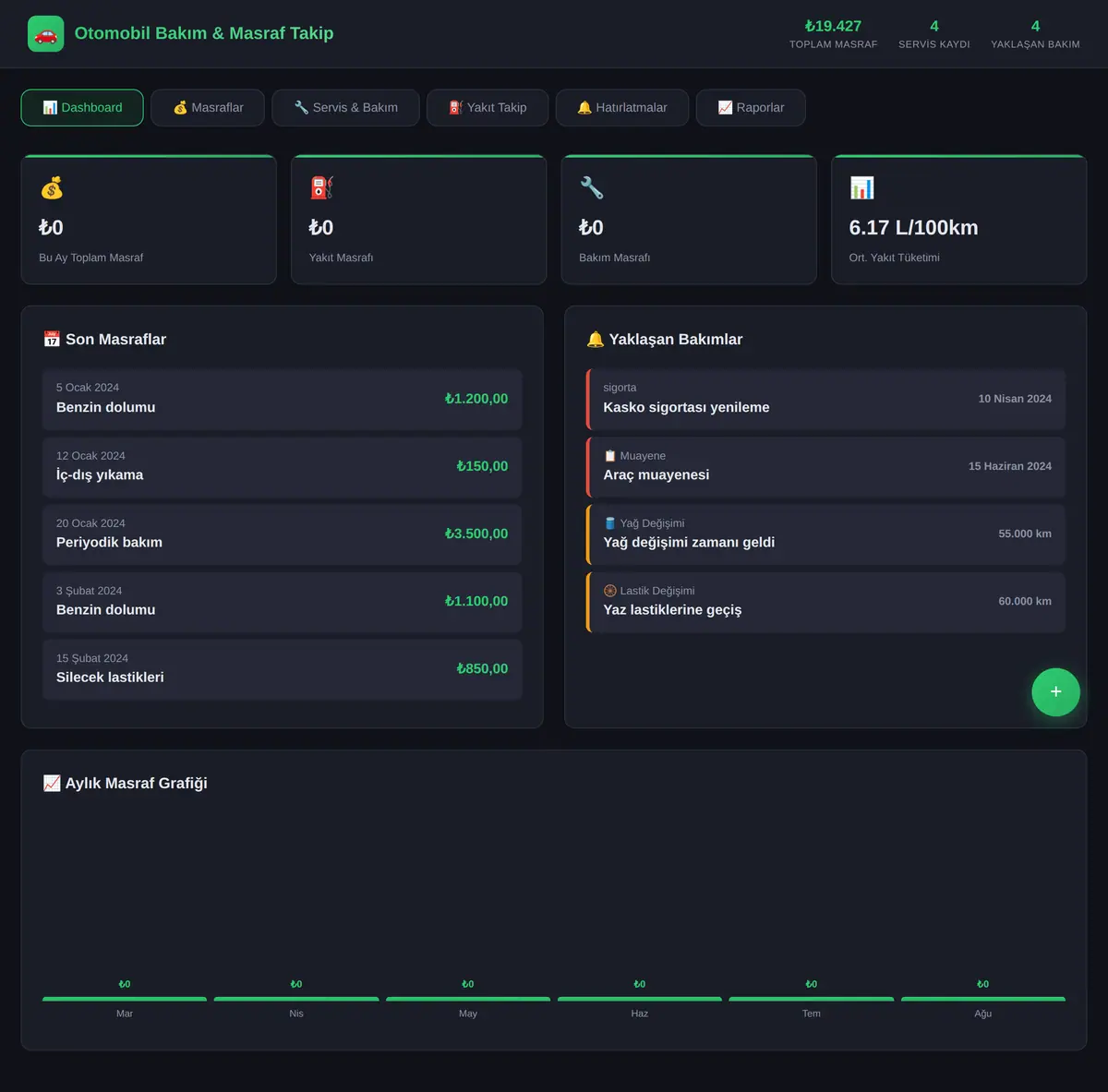Select the Periyodik bakım expense entry
The image size is (1108, 1092).
pos(282,534)
